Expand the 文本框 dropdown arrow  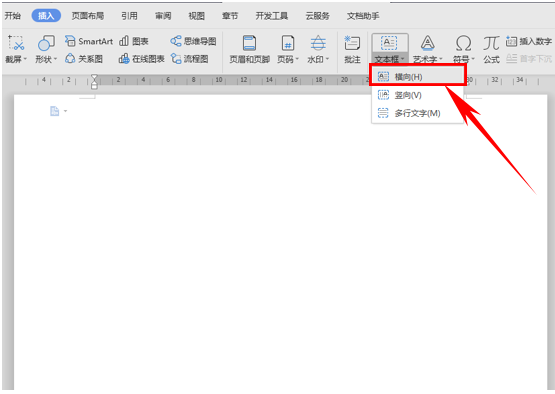(403, 59)
